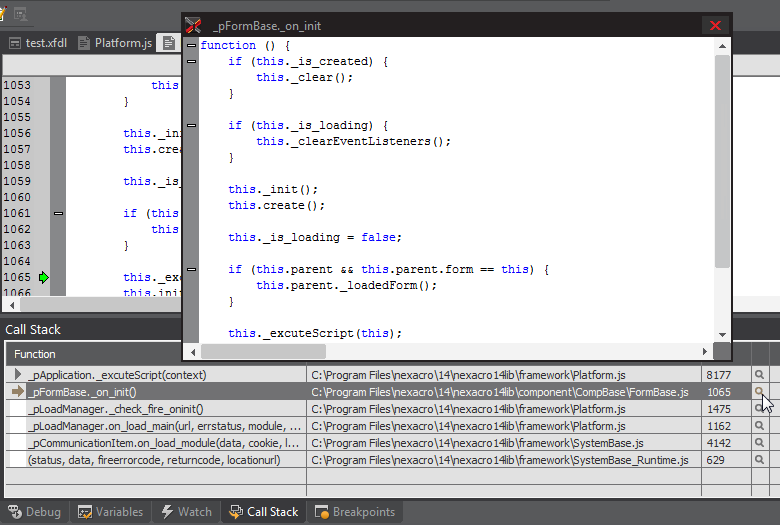This screenshot has height=525, width=780.
Task: Switch to the Platform.js editor tab
Action: [x=115, y=43]
